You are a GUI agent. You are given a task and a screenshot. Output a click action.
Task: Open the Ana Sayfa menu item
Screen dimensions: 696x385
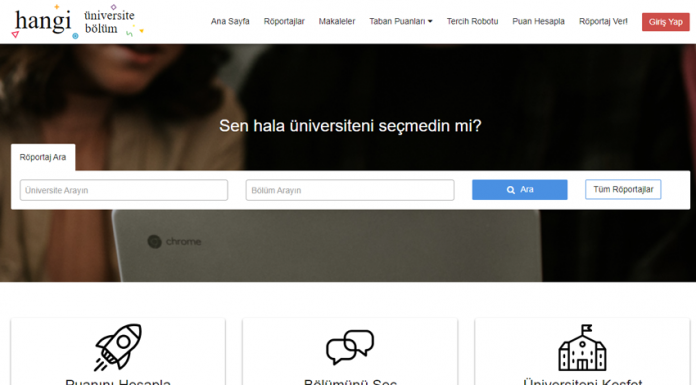tap(230, 21)
